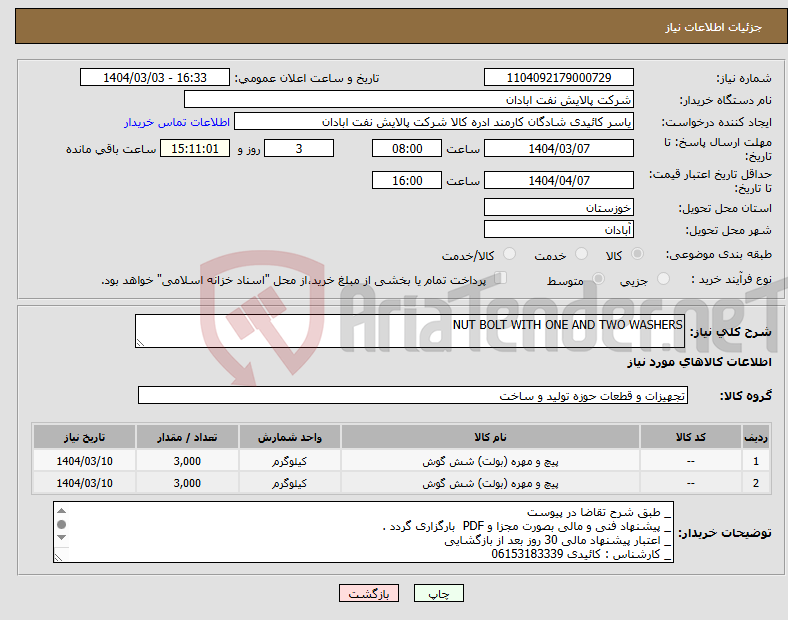This screenshot has height=620, width=788.
Task: Click the NUT BOLT WITH ONE AND TWO WASHERS textarea
Action: pyautogui.click(x=410, y=331)
